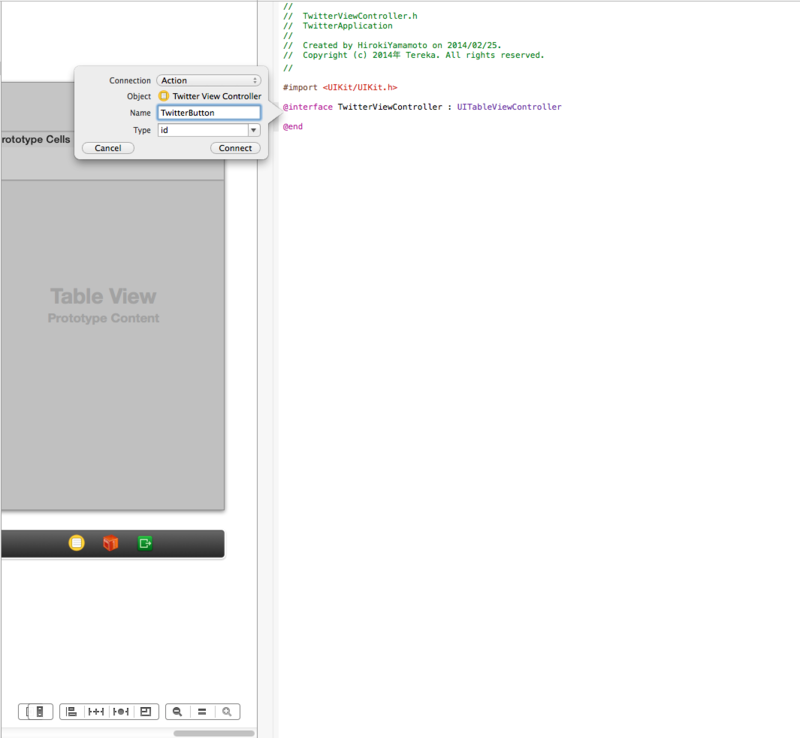
Task: Select the yellow View Controller icon in scene dock
Action: coord(77,543)
